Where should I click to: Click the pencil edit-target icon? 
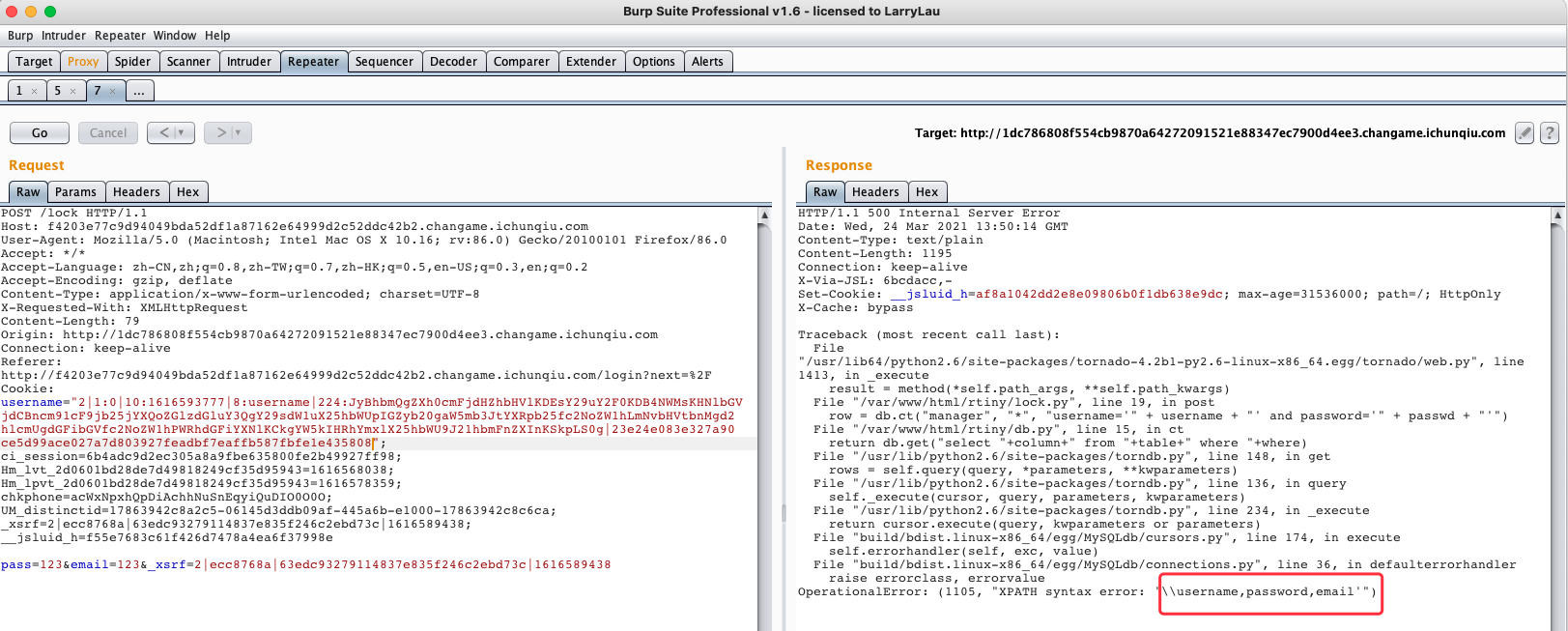(1525, 133)
